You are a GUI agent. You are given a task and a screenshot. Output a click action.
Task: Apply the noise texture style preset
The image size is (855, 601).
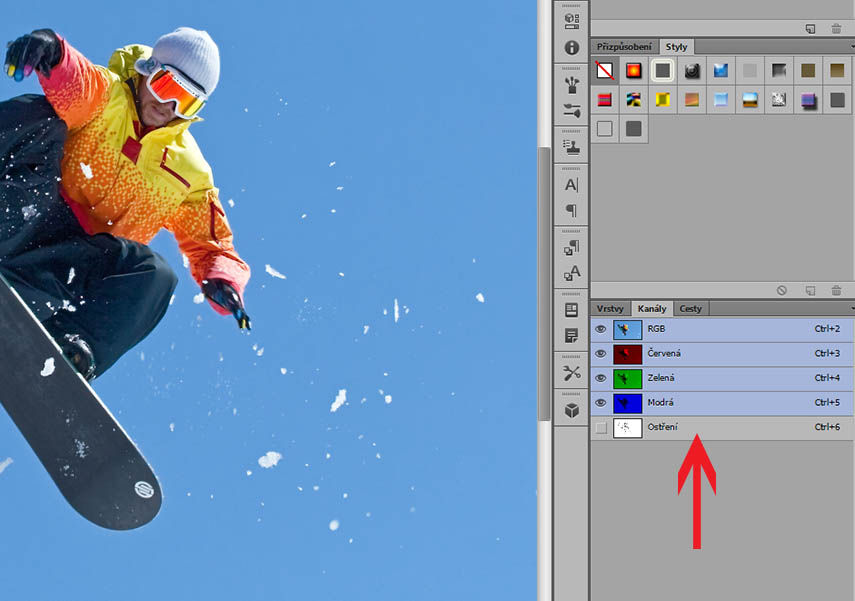coord(779,100)
